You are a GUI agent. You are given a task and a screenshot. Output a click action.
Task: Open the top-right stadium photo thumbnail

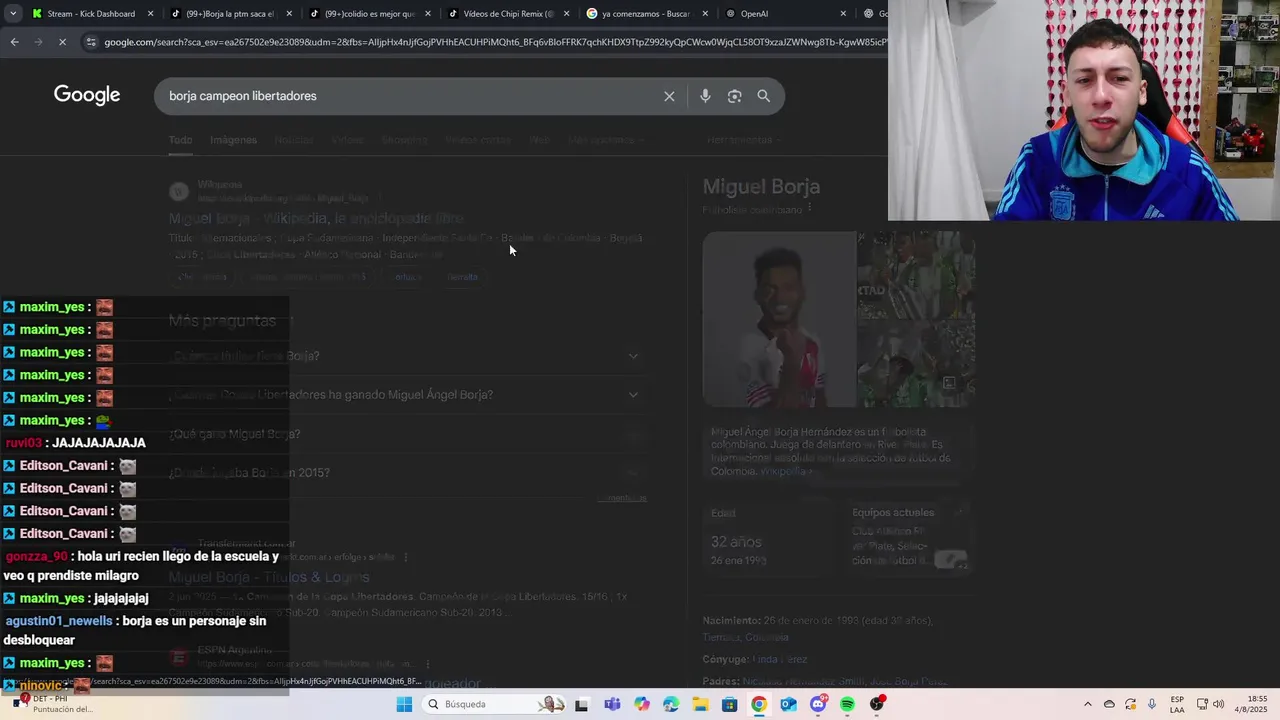pos(916,276)
